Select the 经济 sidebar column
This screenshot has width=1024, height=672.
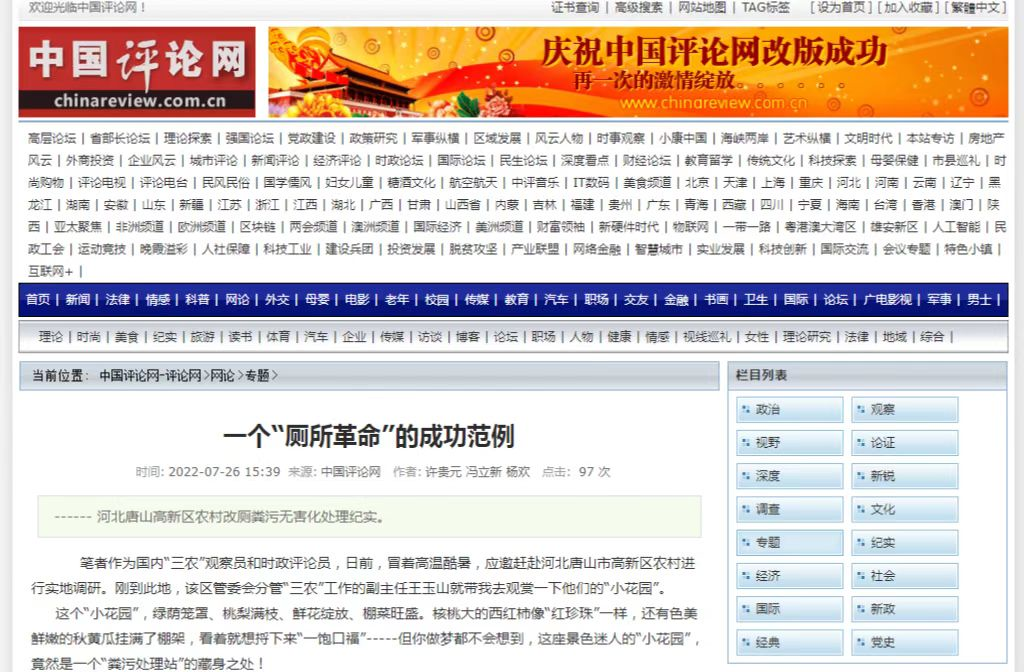tap(789, 577)
